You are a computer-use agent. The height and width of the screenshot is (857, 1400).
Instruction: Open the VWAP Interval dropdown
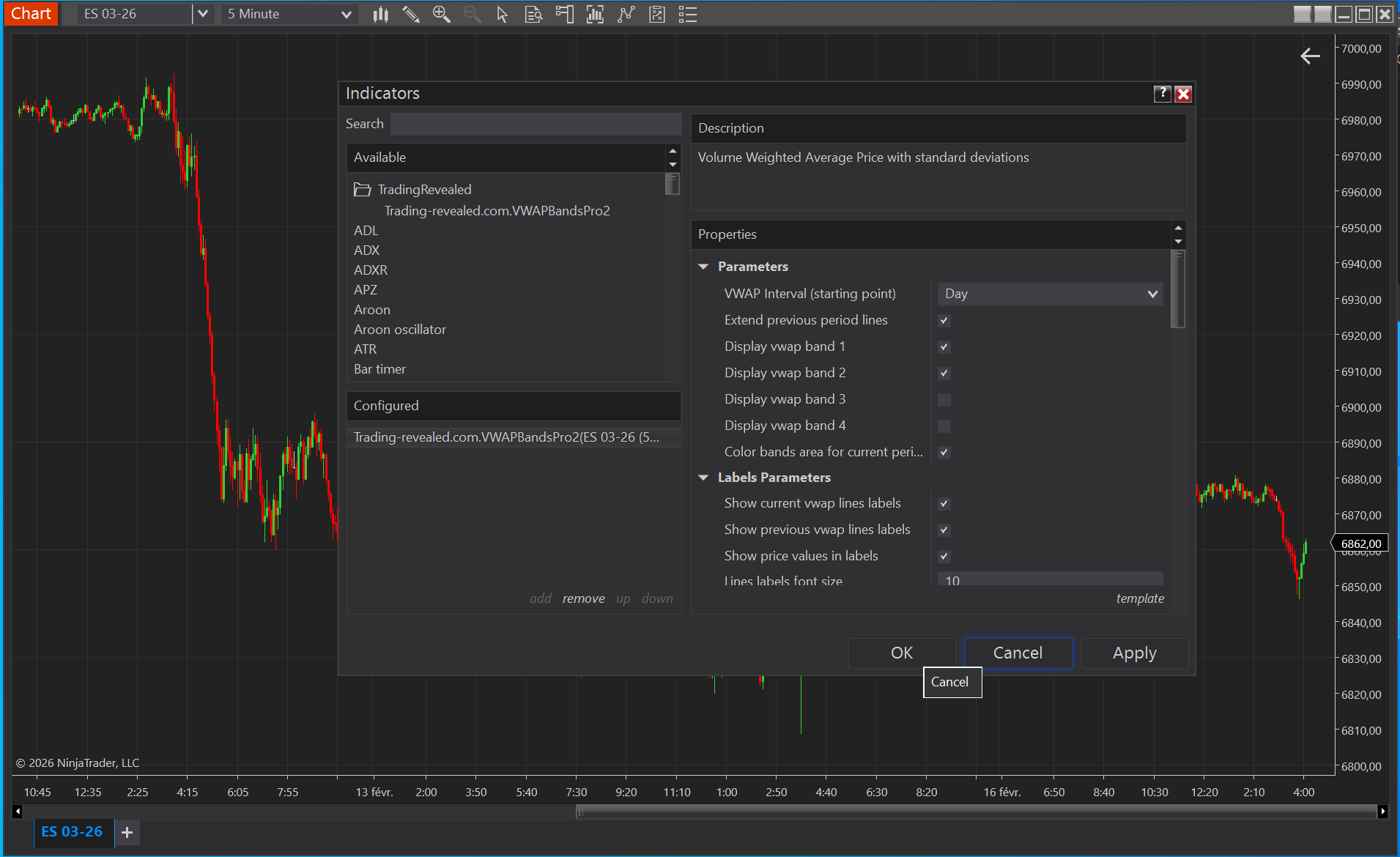(x=1049, y=294)
